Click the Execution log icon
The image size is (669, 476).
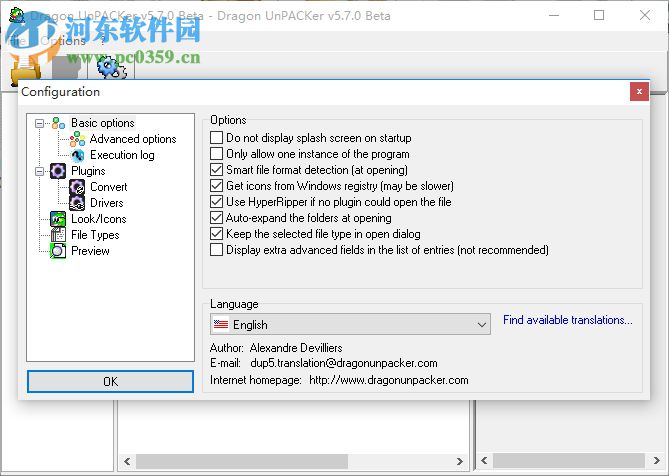tap(77, 155)
